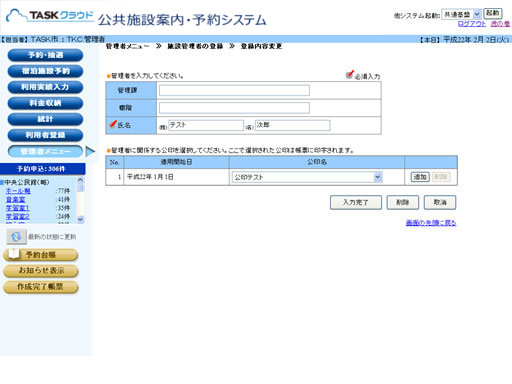
Task: Click 最新の状態に更新 text
Action: click(x=52, y=237)
